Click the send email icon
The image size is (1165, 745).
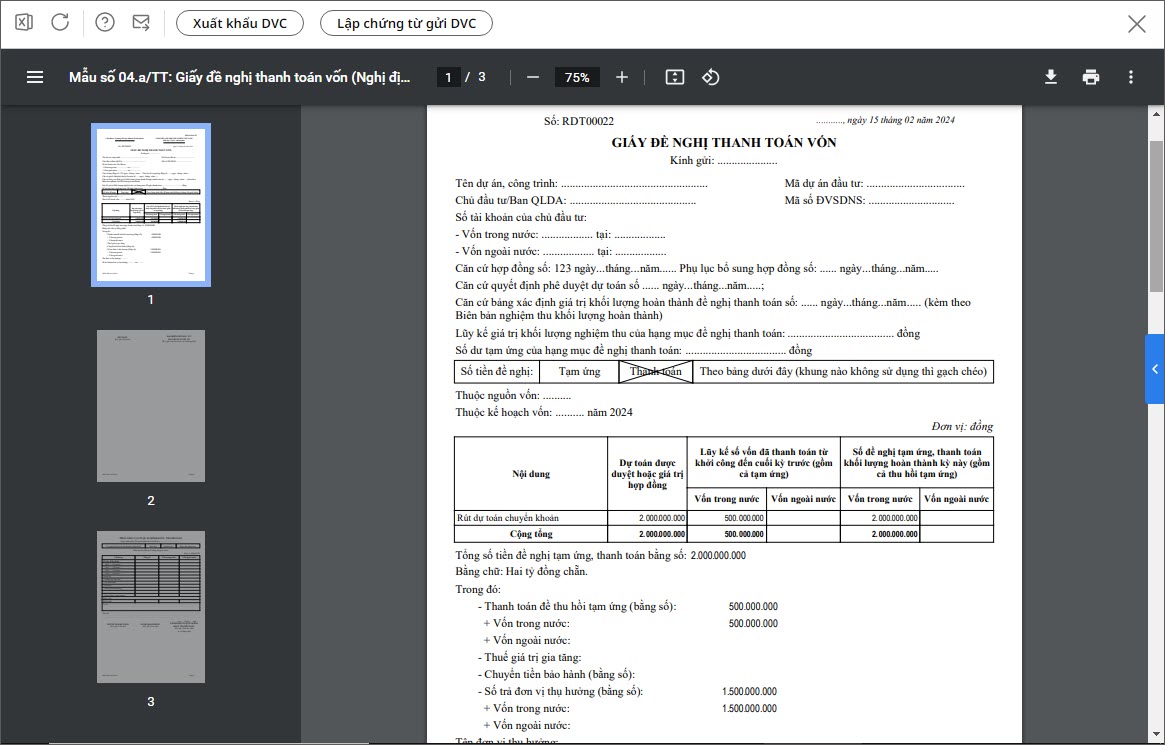click(x=141, y=23)
